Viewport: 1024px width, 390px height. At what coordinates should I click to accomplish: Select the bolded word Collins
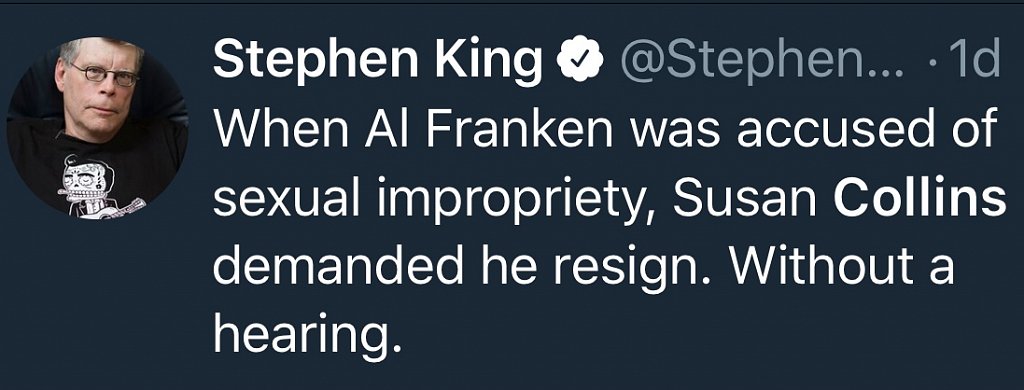coord(920,197)
